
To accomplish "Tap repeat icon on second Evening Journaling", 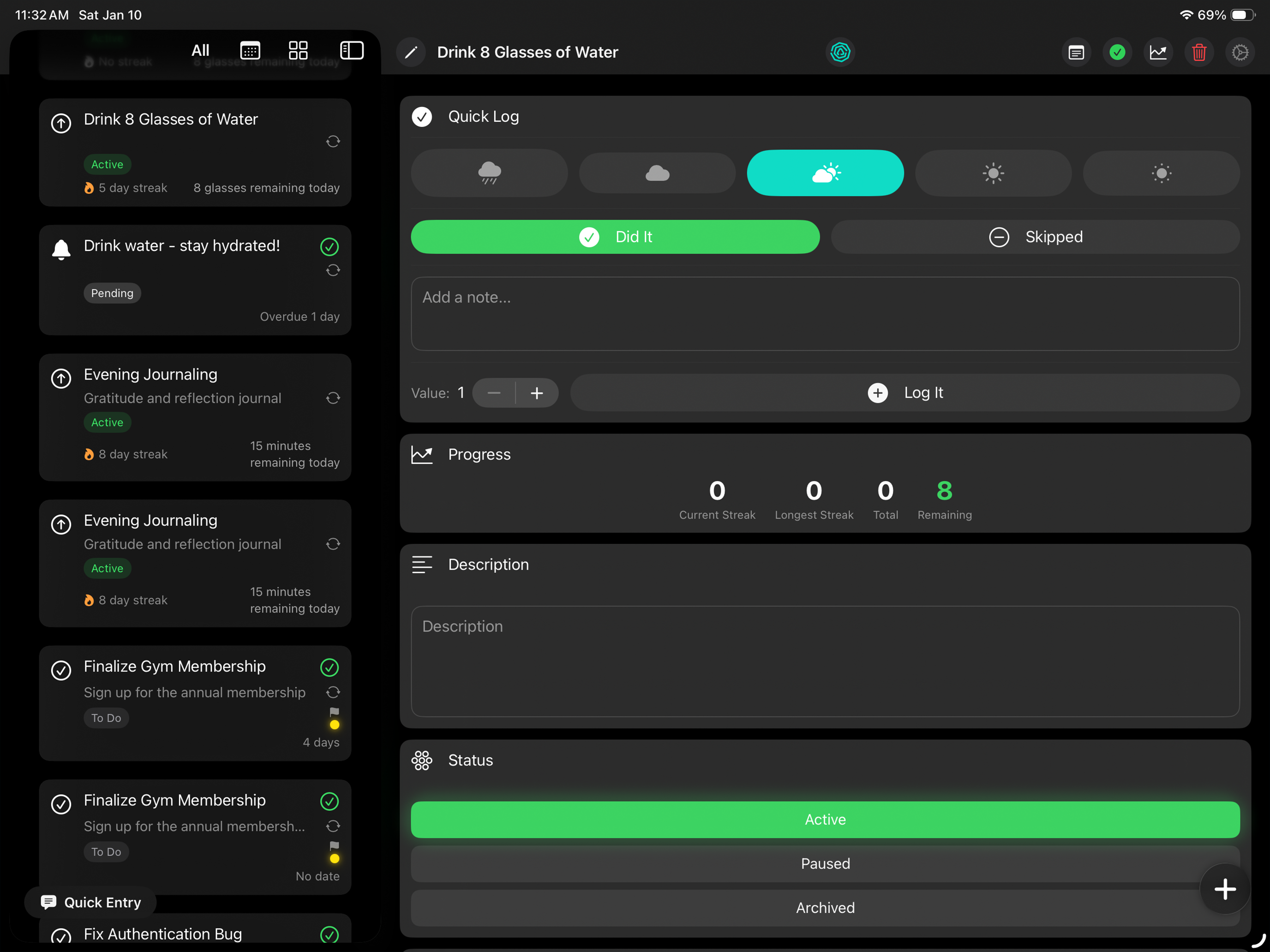I will click(333, 543).
